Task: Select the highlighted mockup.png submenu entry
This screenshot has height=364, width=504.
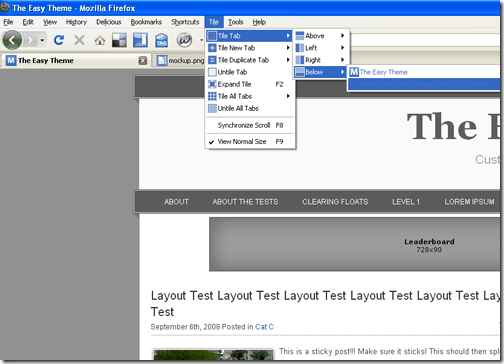Action: click(424, 84)
